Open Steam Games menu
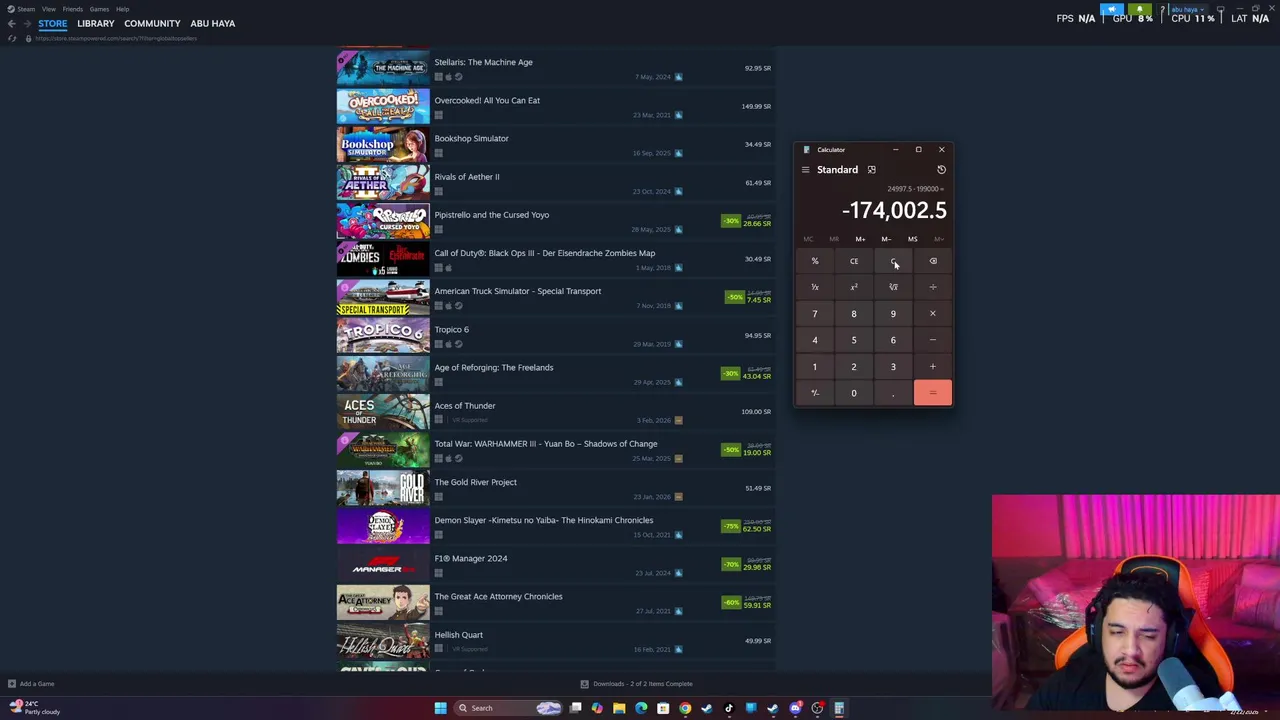Image resolution: width=1280 pixels, height=720 pixels. point(99,9)
